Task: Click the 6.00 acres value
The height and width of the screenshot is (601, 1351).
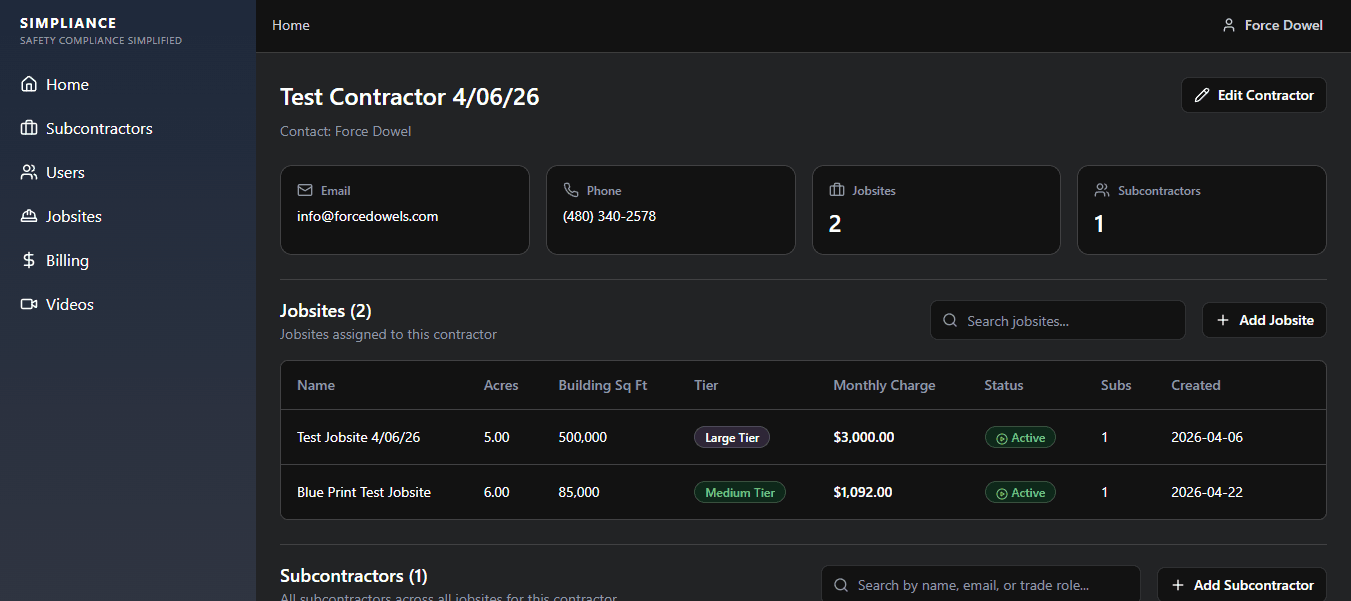Action: coord(496,492)
